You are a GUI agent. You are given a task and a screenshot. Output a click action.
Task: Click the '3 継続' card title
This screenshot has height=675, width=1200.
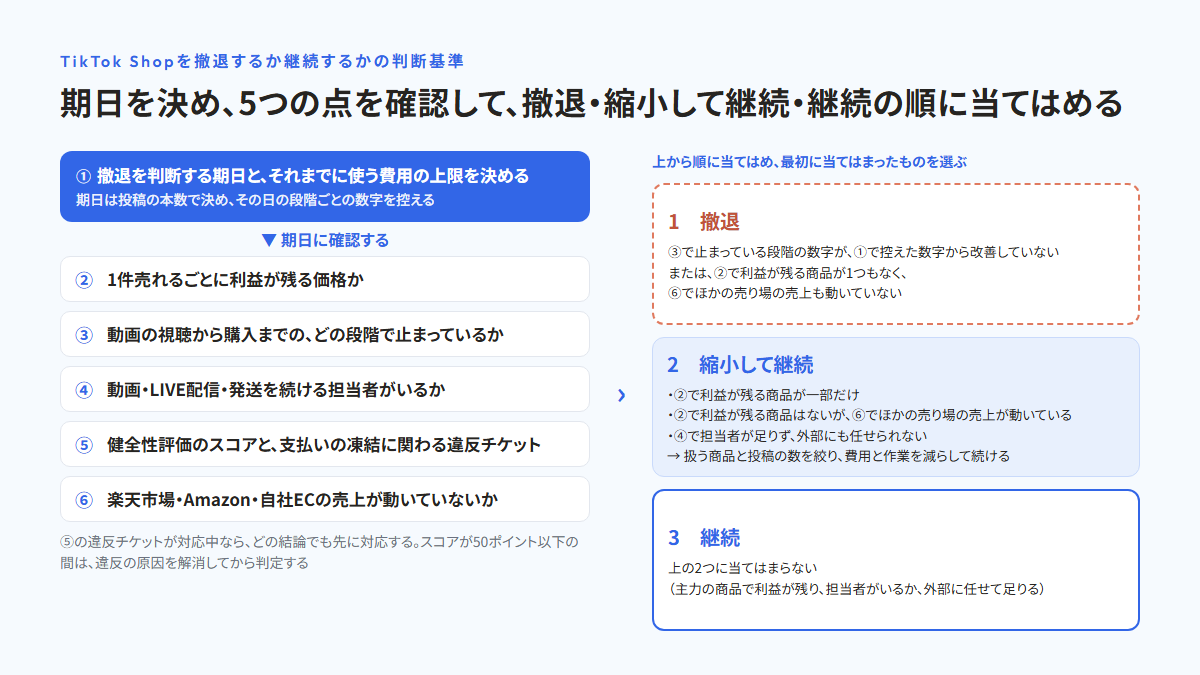(x=704, y=537)
